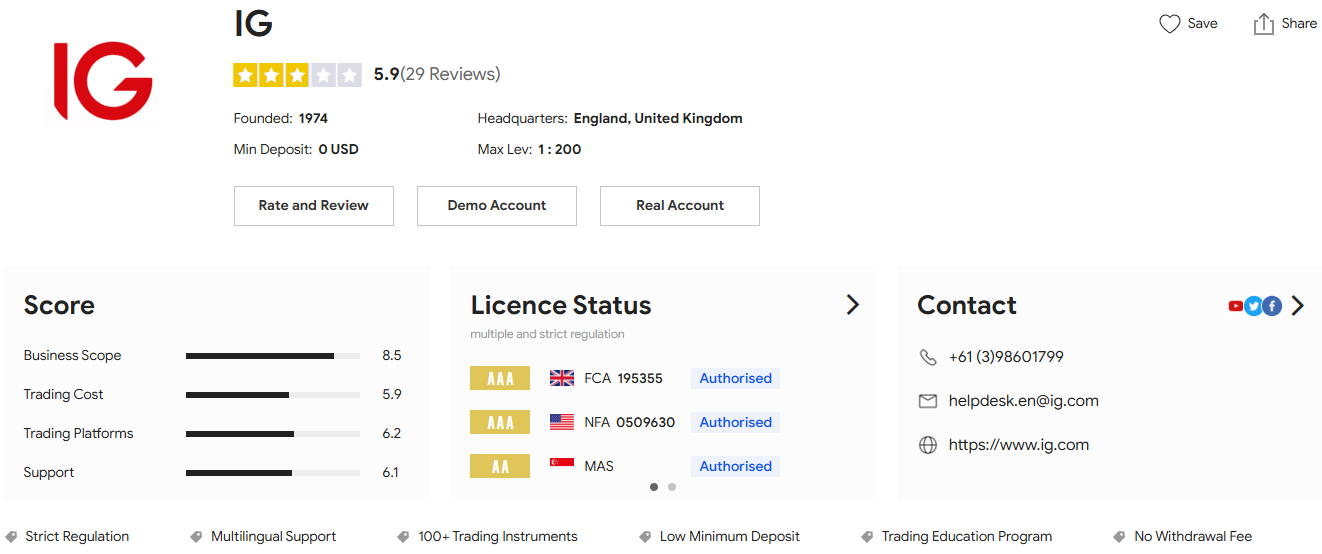Viewport: 1322px width, 554px height.
Task: Click the Rate and Review button
Action: (x=313, y=206)
